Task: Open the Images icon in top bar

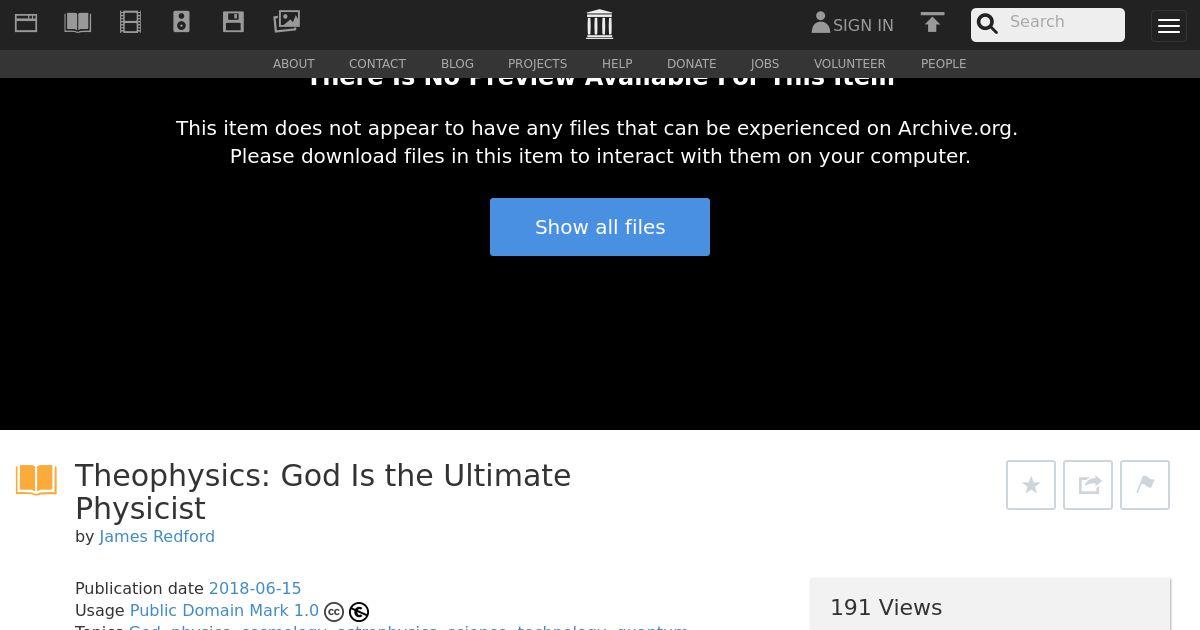Action: [287, 21]
